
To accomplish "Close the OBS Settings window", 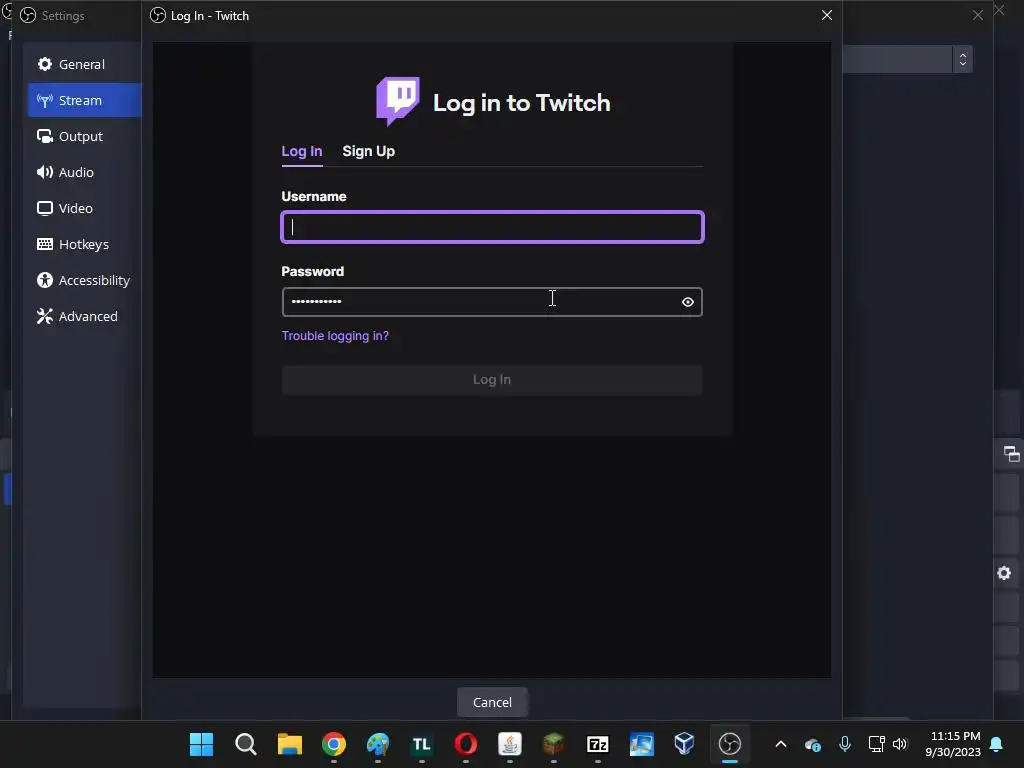I will pos(978,15).
